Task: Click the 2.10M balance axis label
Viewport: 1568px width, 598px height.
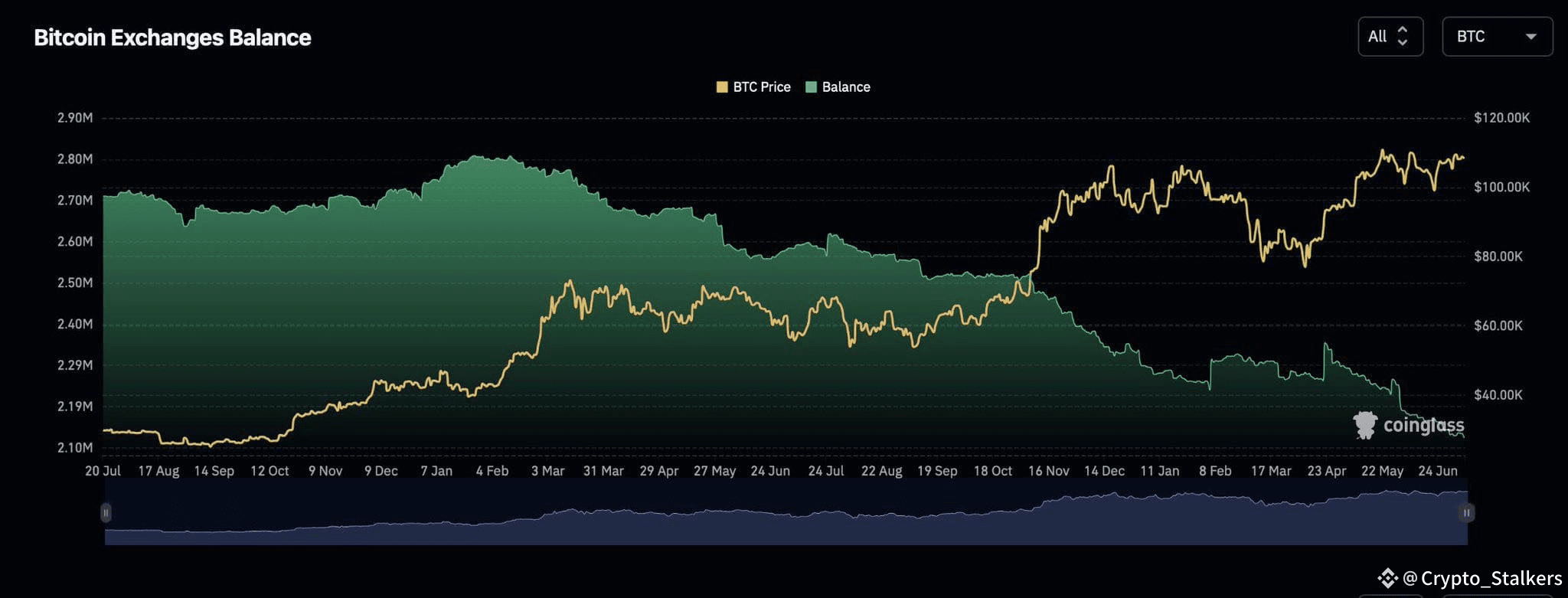Action: 75,447
